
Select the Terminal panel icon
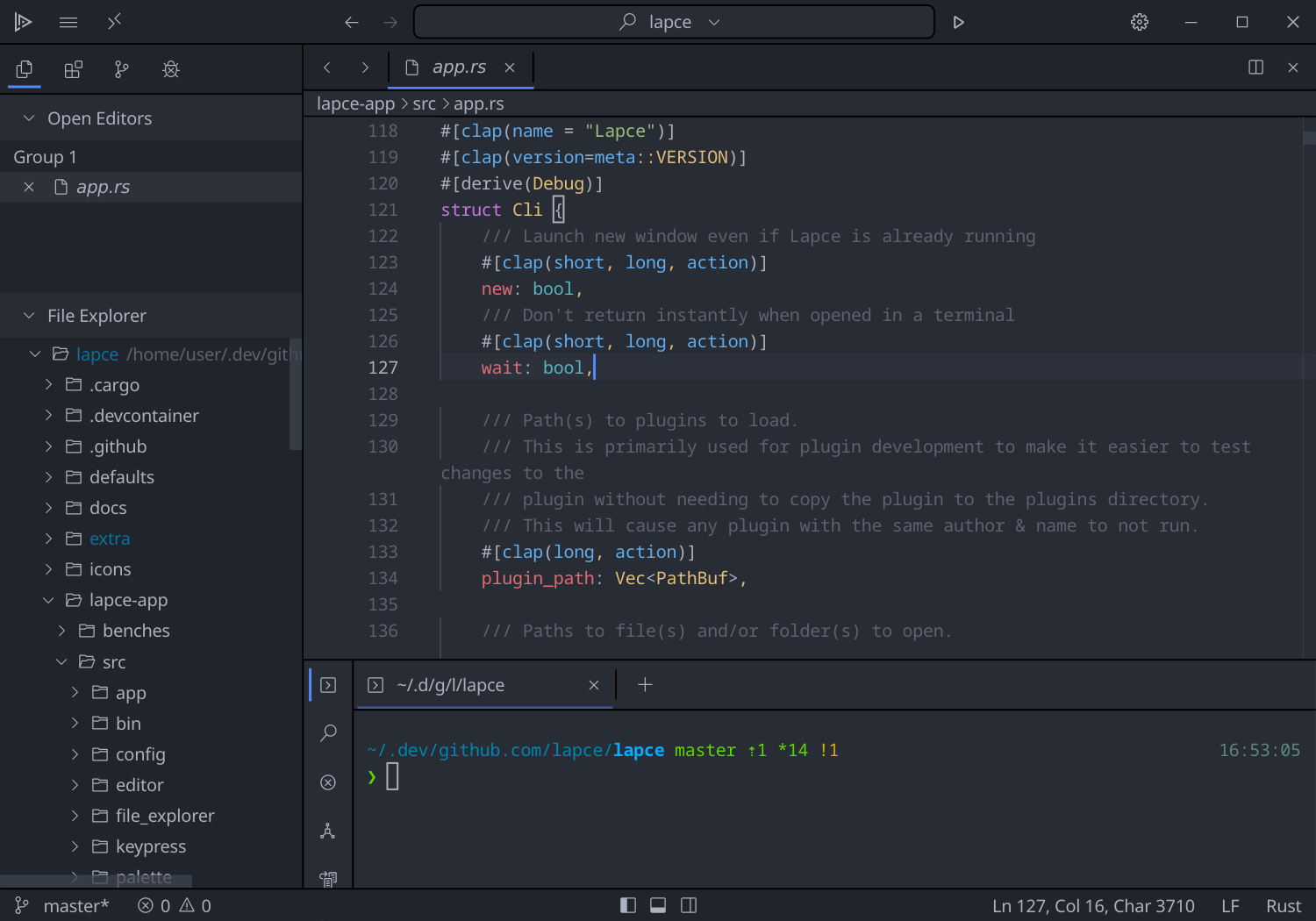click(328, 685)
